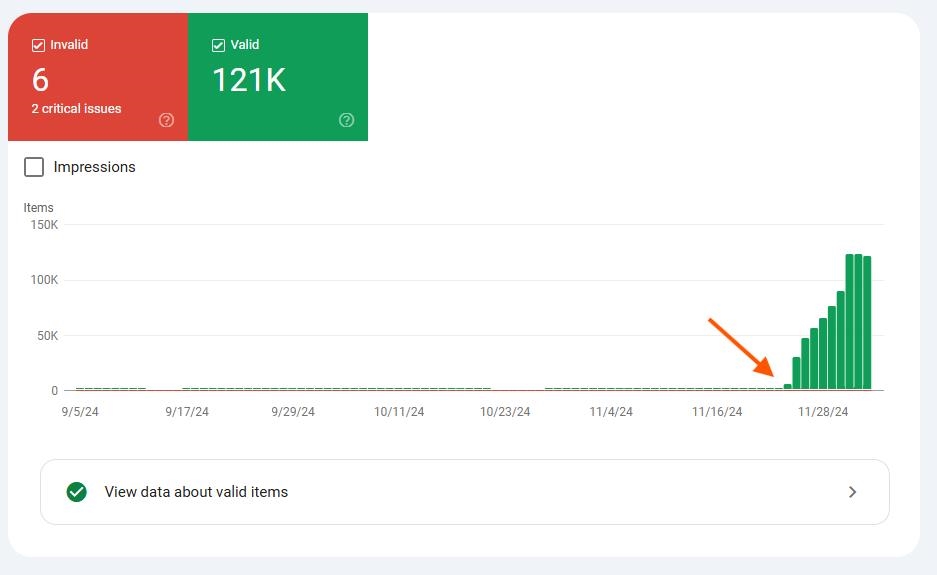
Task: Open the chevron arrow for valid items
Action: coord(853,492)
